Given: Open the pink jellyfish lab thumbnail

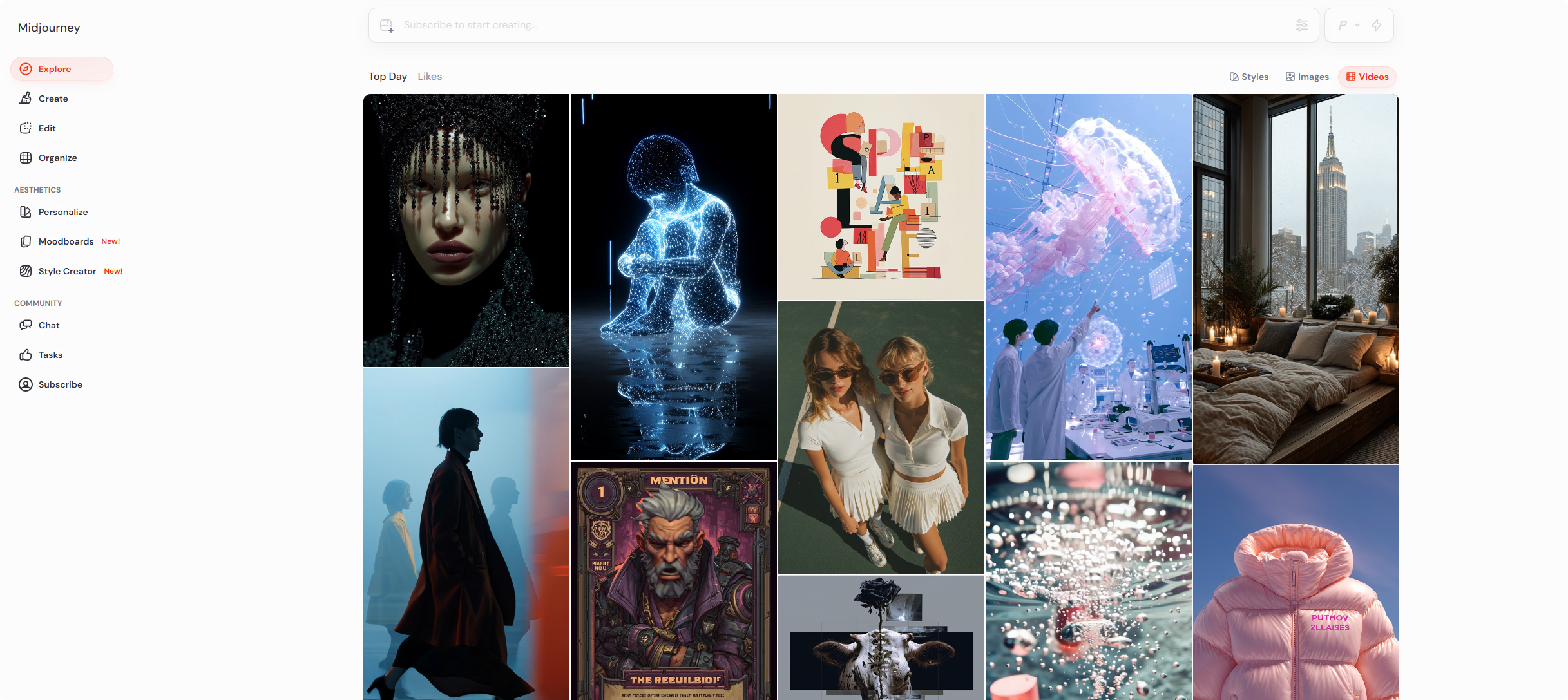Looking at the screenshot, I should click(x=1088, y=277).
